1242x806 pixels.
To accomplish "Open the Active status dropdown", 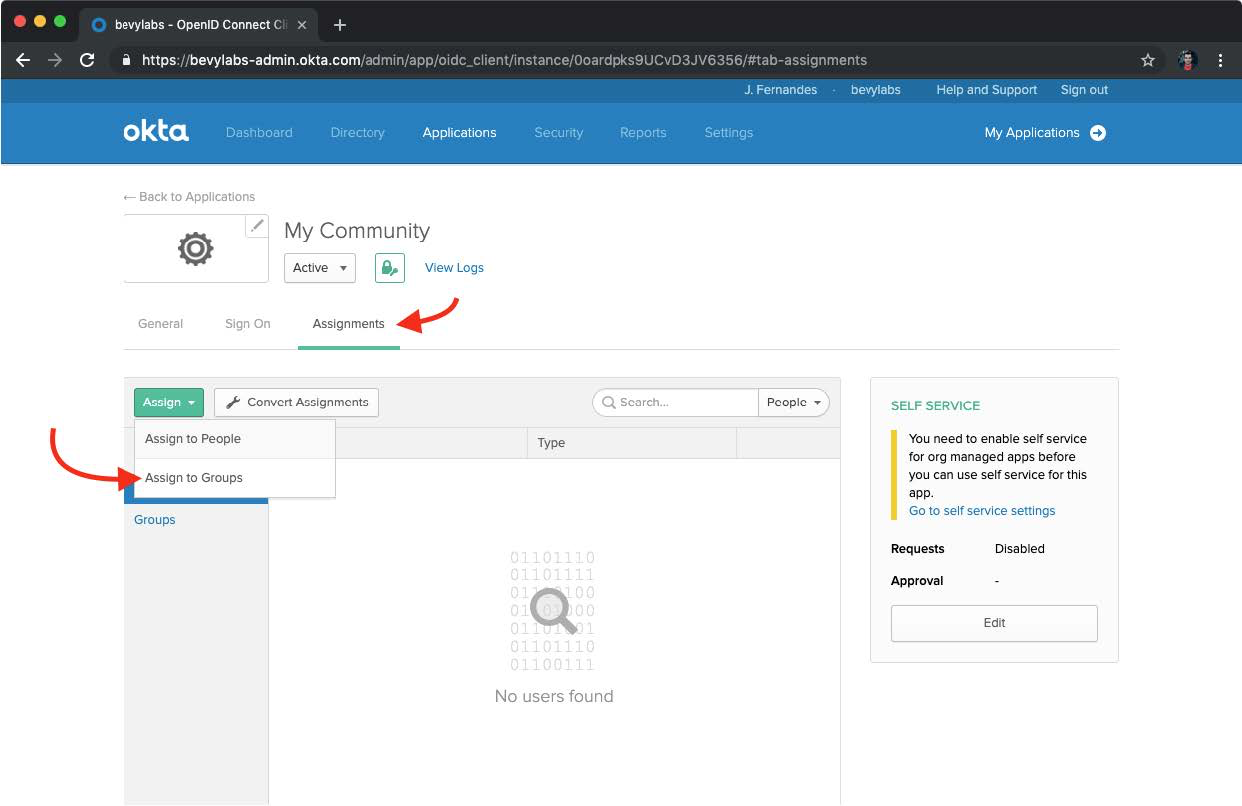I will point(320,268).
